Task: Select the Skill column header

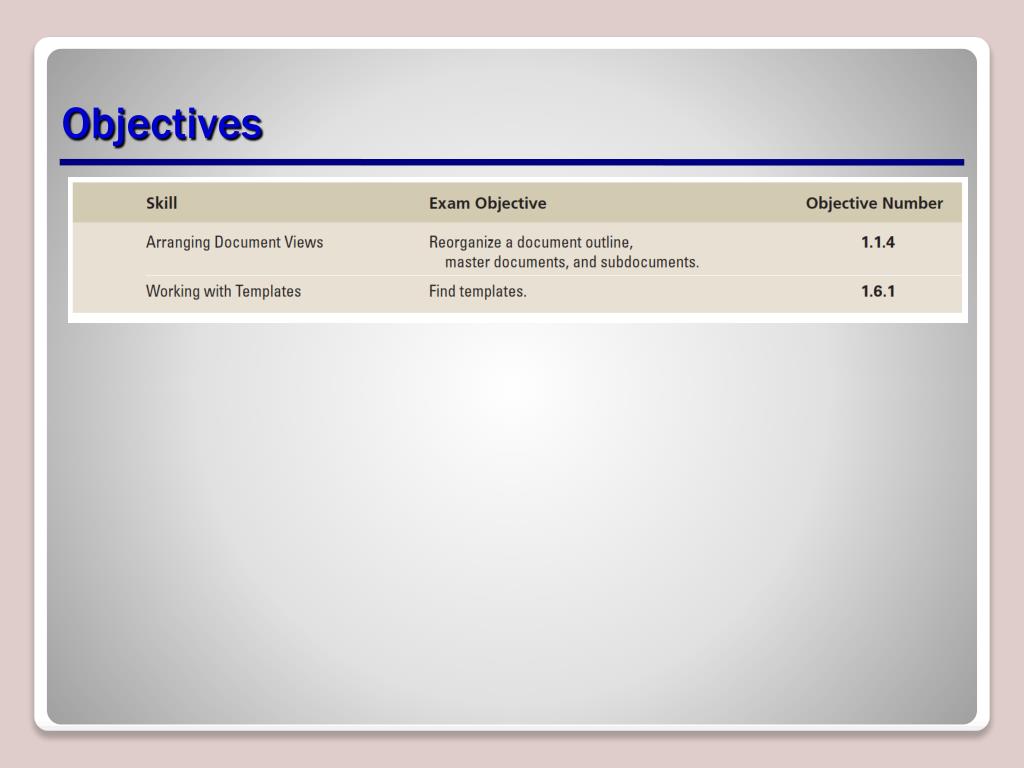Action: click(161, 203)
